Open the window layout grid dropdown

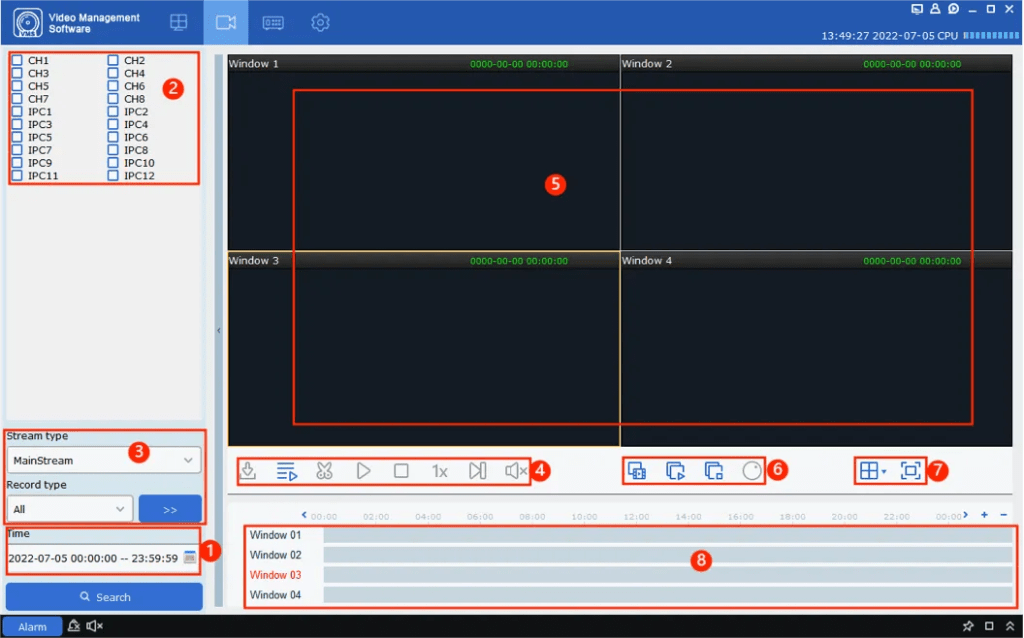tap(872, 471)
